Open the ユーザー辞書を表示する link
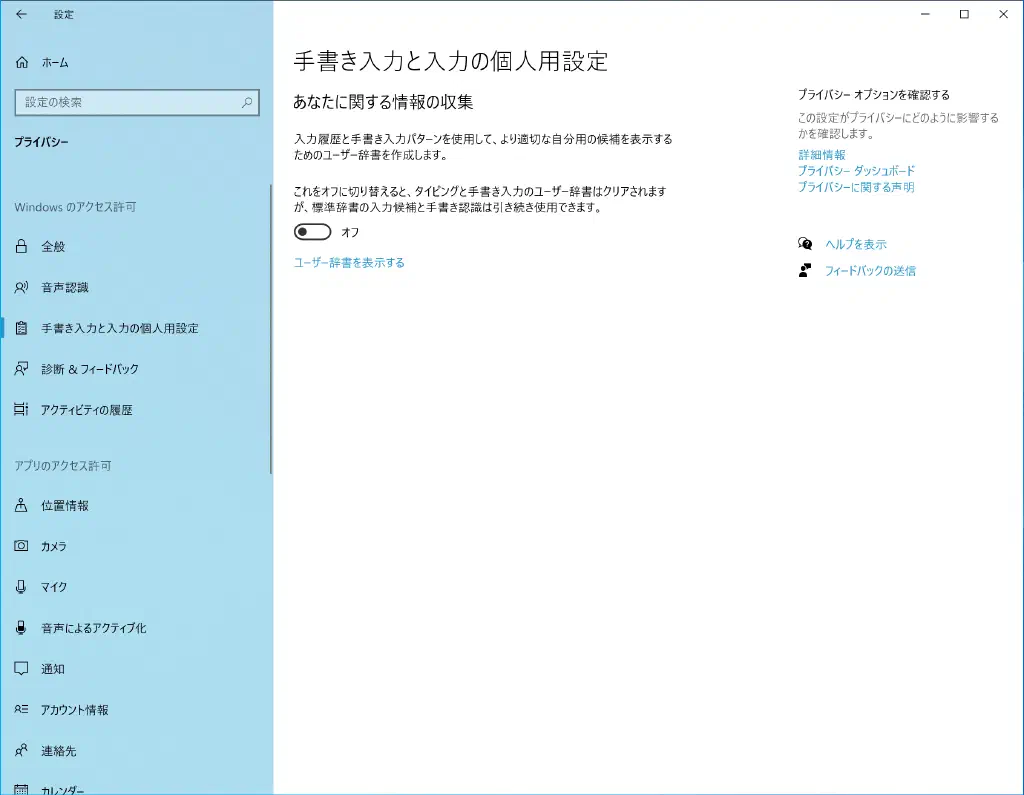The image size is (1024, 795). coord(349,263)
